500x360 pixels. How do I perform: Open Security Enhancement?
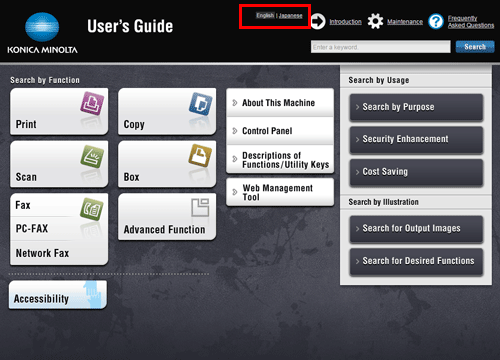(x=416, y=139)
